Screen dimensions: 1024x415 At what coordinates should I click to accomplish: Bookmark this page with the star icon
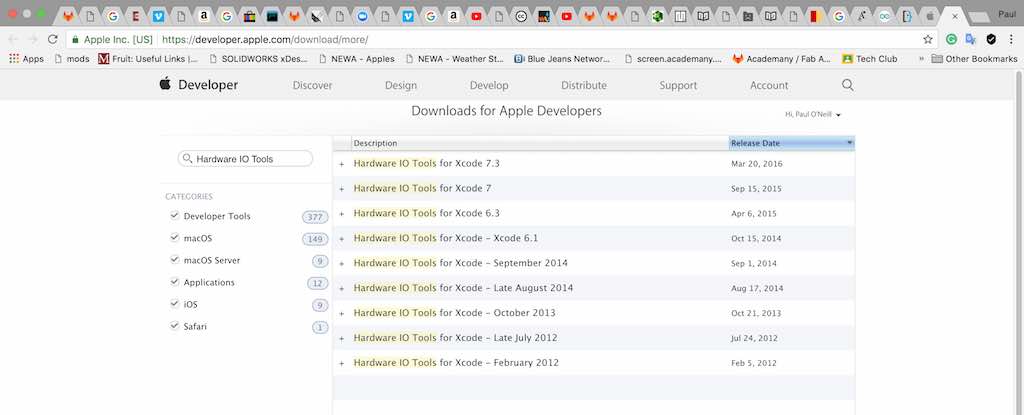[928, 39]
